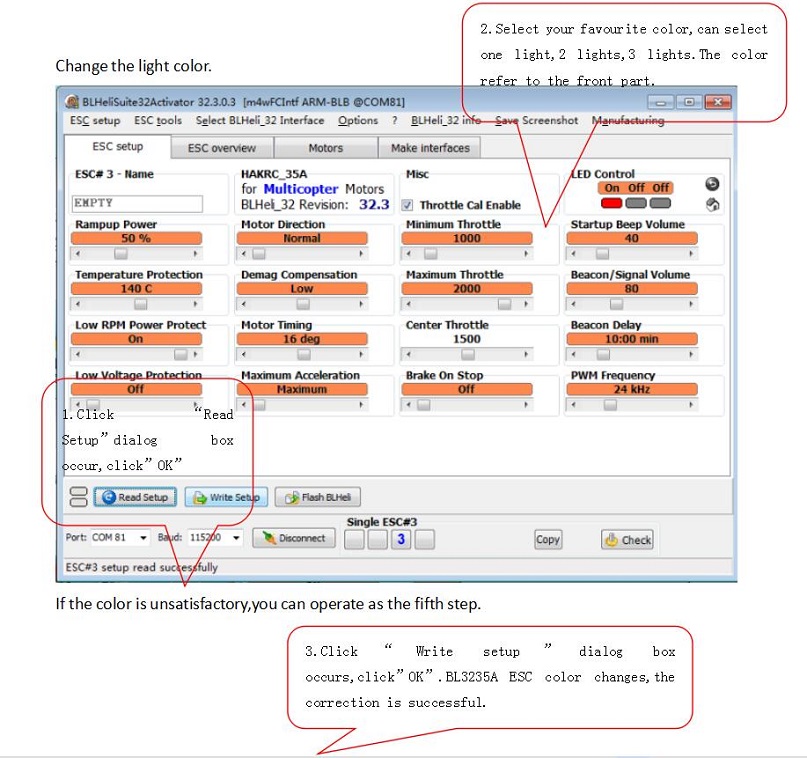807x758 pixels.
Task: Click the ESC Name input field showing EMPTY
Action: tap(137, 203)
